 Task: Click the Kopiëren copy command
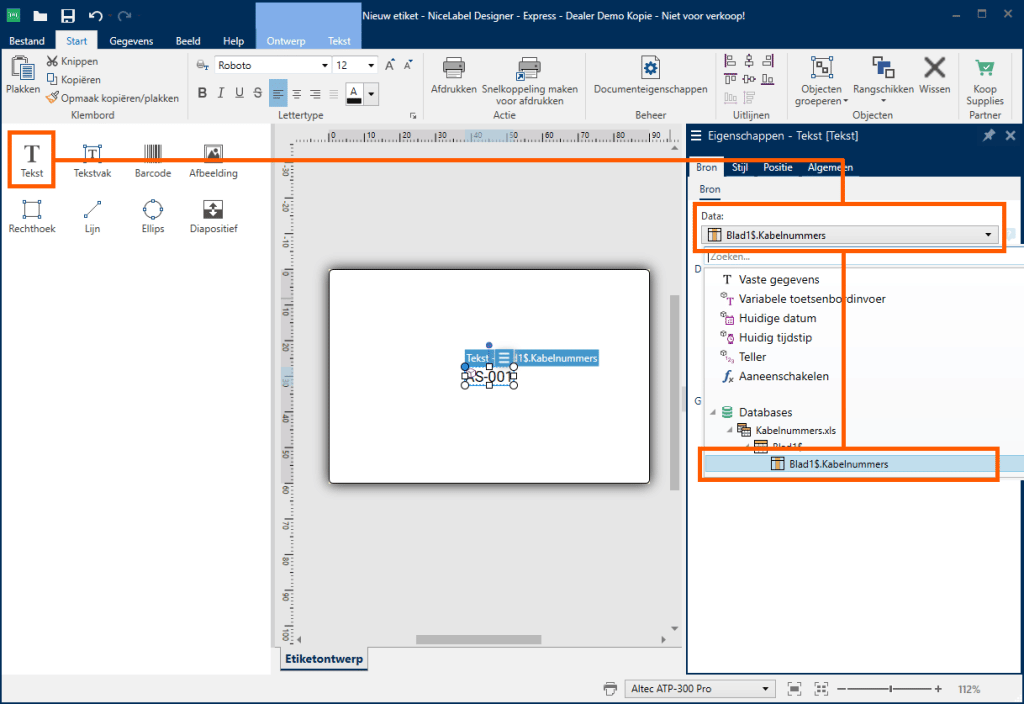point(74,79)
